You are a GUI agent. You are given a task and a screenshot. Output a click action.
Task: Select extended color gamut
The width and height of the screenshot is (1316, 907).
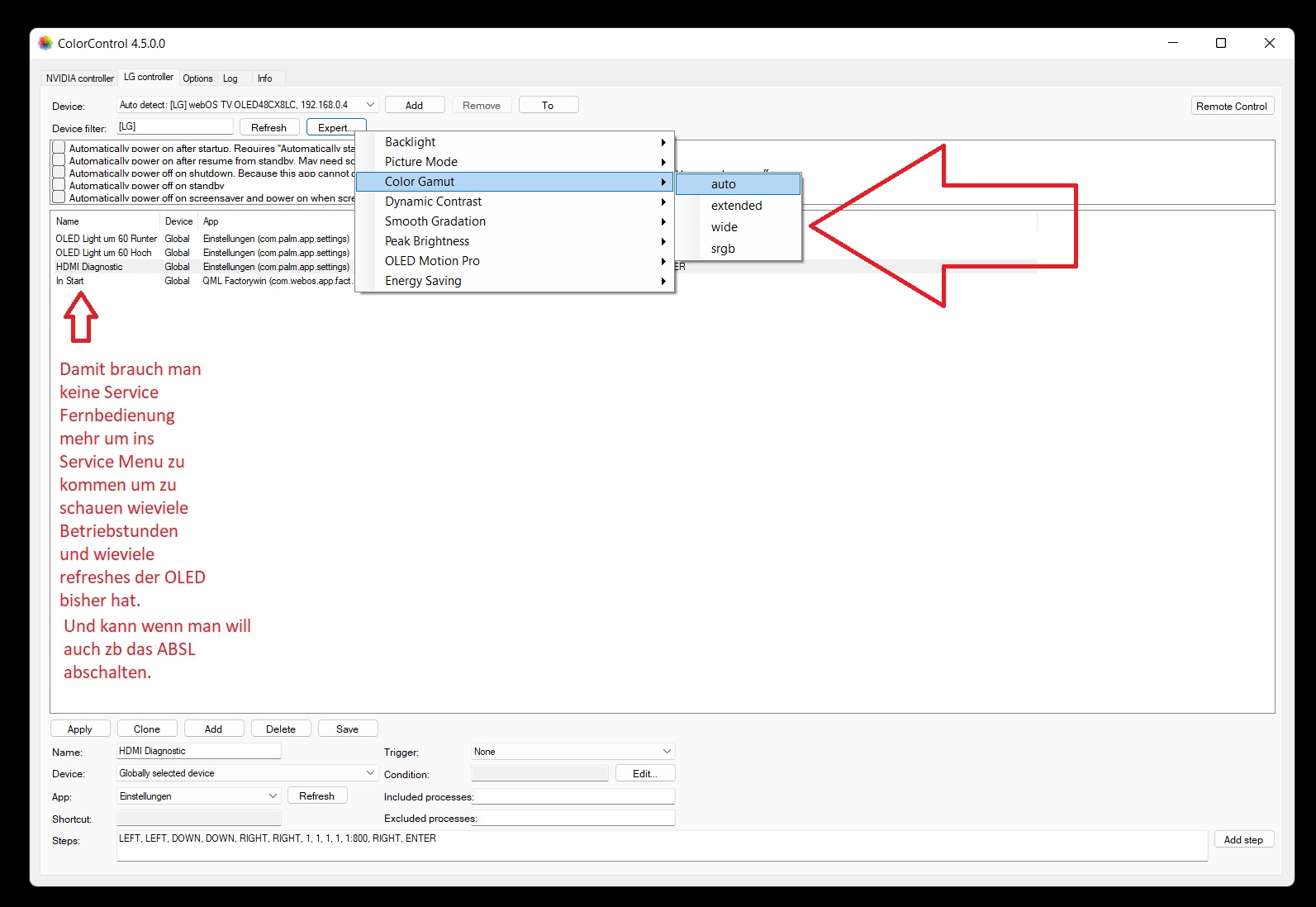click(x=739, y=206)
